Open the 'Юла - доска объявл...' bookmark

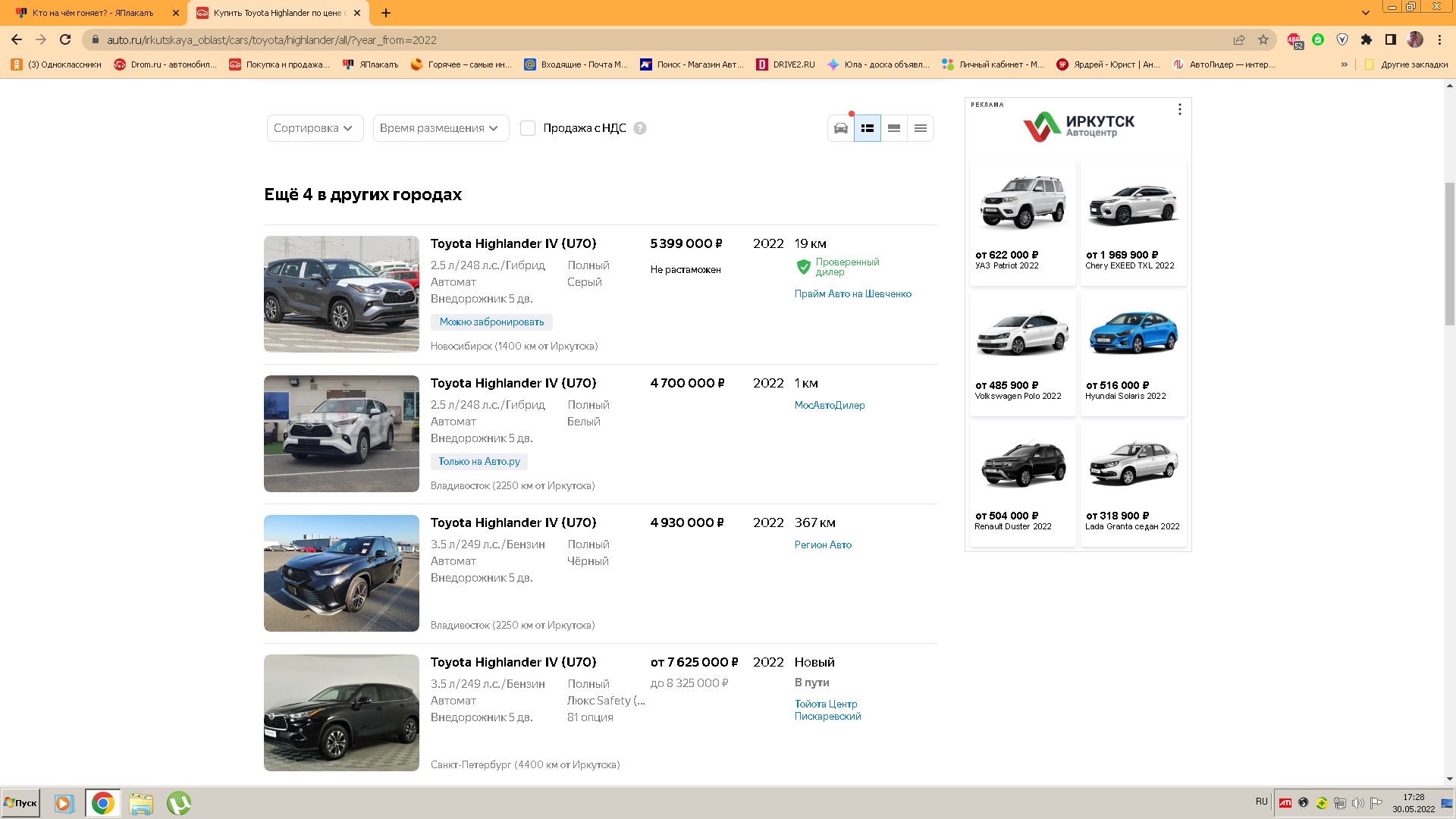(x=878, y=64)
